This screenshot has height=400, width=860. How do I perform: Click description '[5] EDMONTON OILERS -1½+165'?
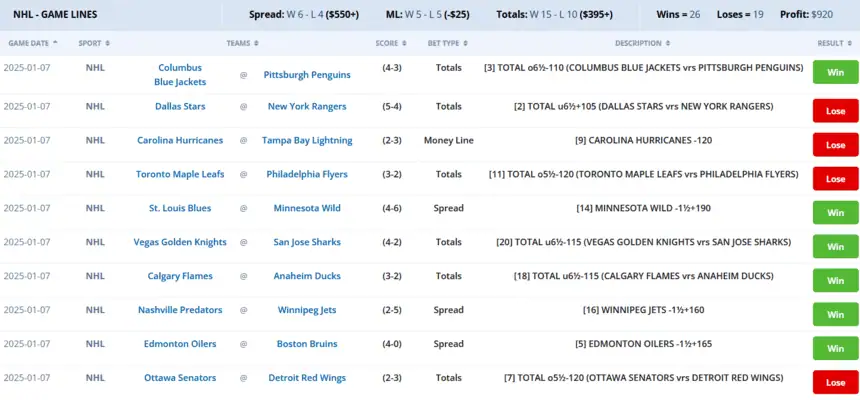point(643,345)
